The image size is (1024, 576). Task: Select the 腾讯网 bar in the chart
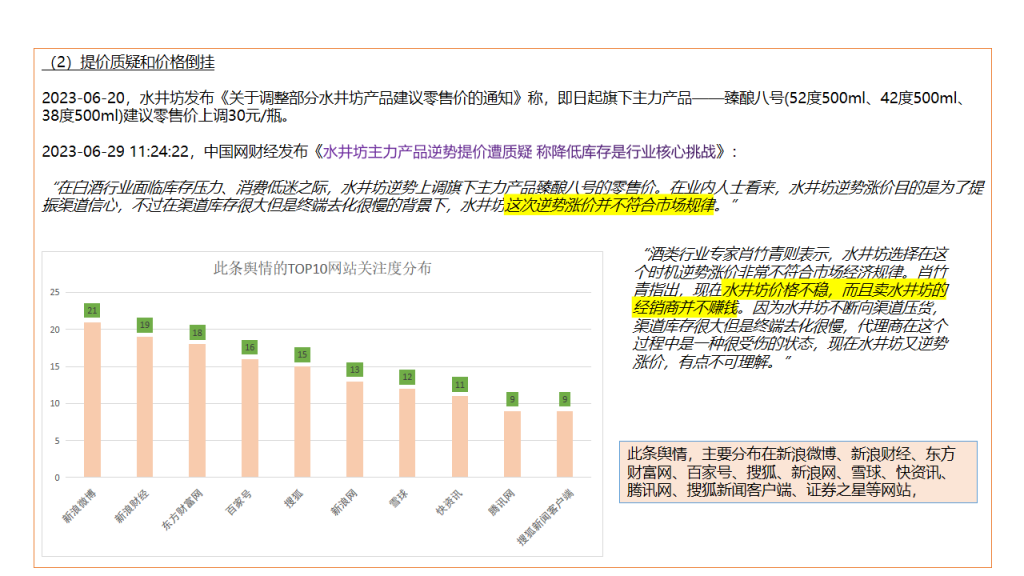click(x=511, y=444)
